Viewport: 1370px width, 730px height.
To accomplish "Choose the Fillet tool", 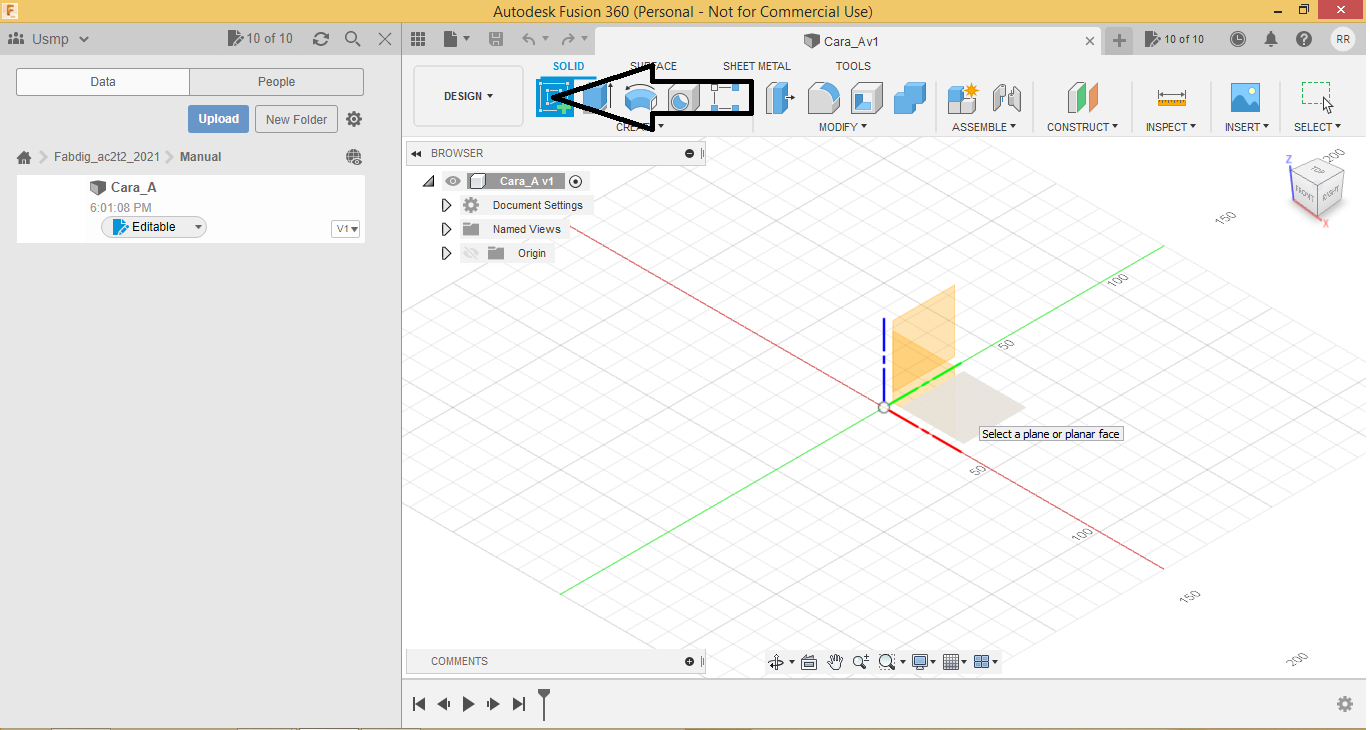I will point(823,98).
